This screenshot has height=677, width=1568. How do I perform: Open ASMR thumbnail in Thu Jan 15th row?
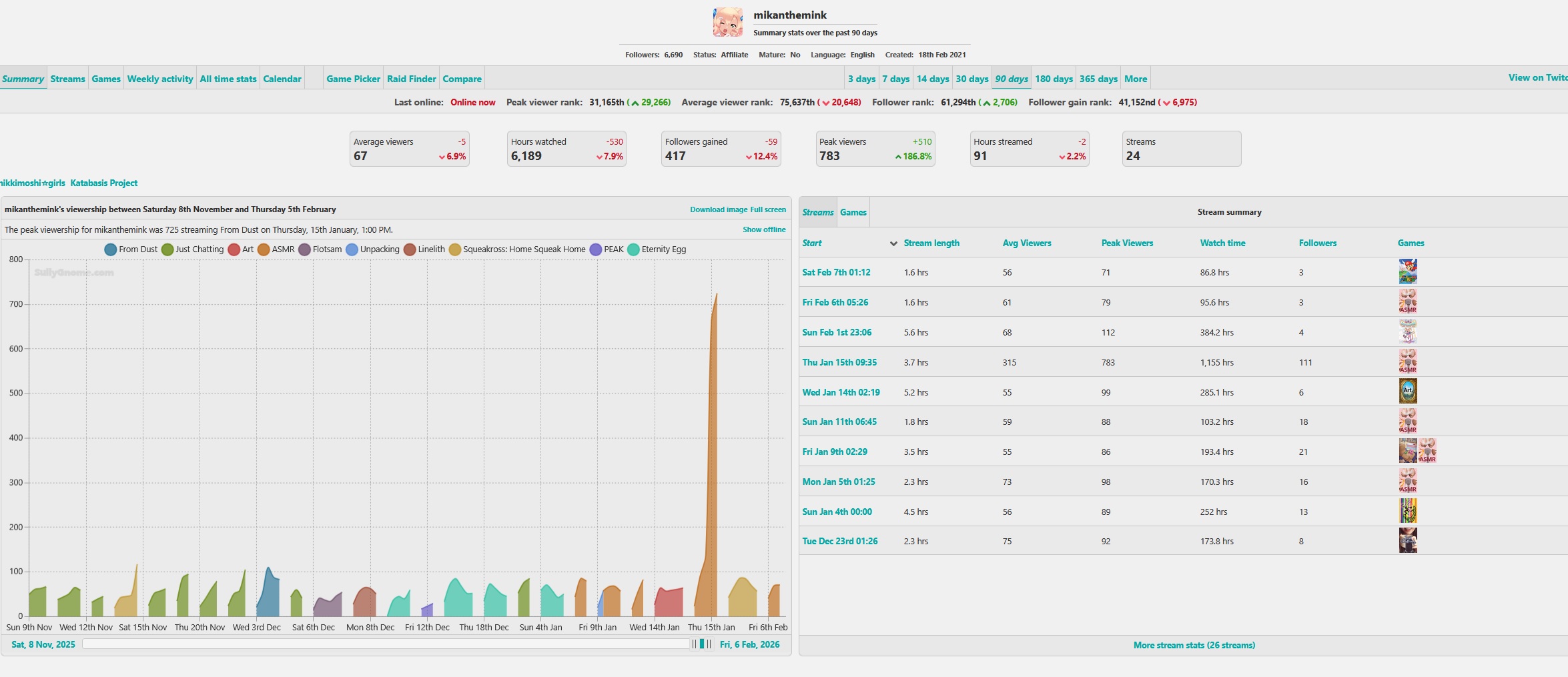(x=1408, y=362)
